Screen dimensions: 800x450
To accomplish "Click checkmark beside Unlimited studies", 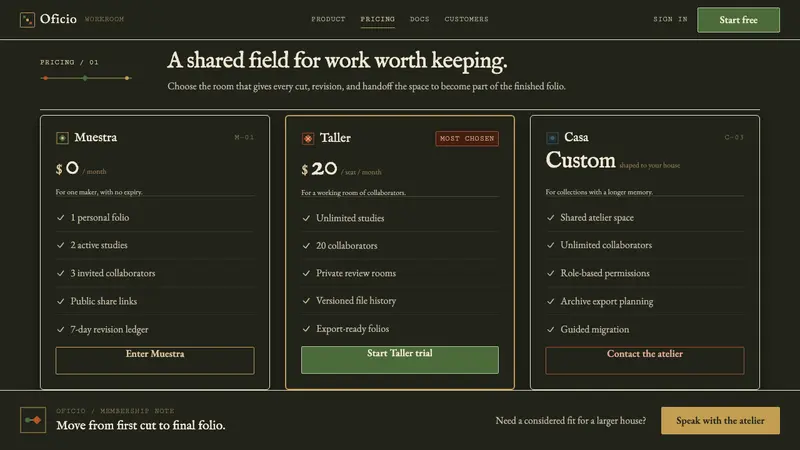I will [306, 218].
